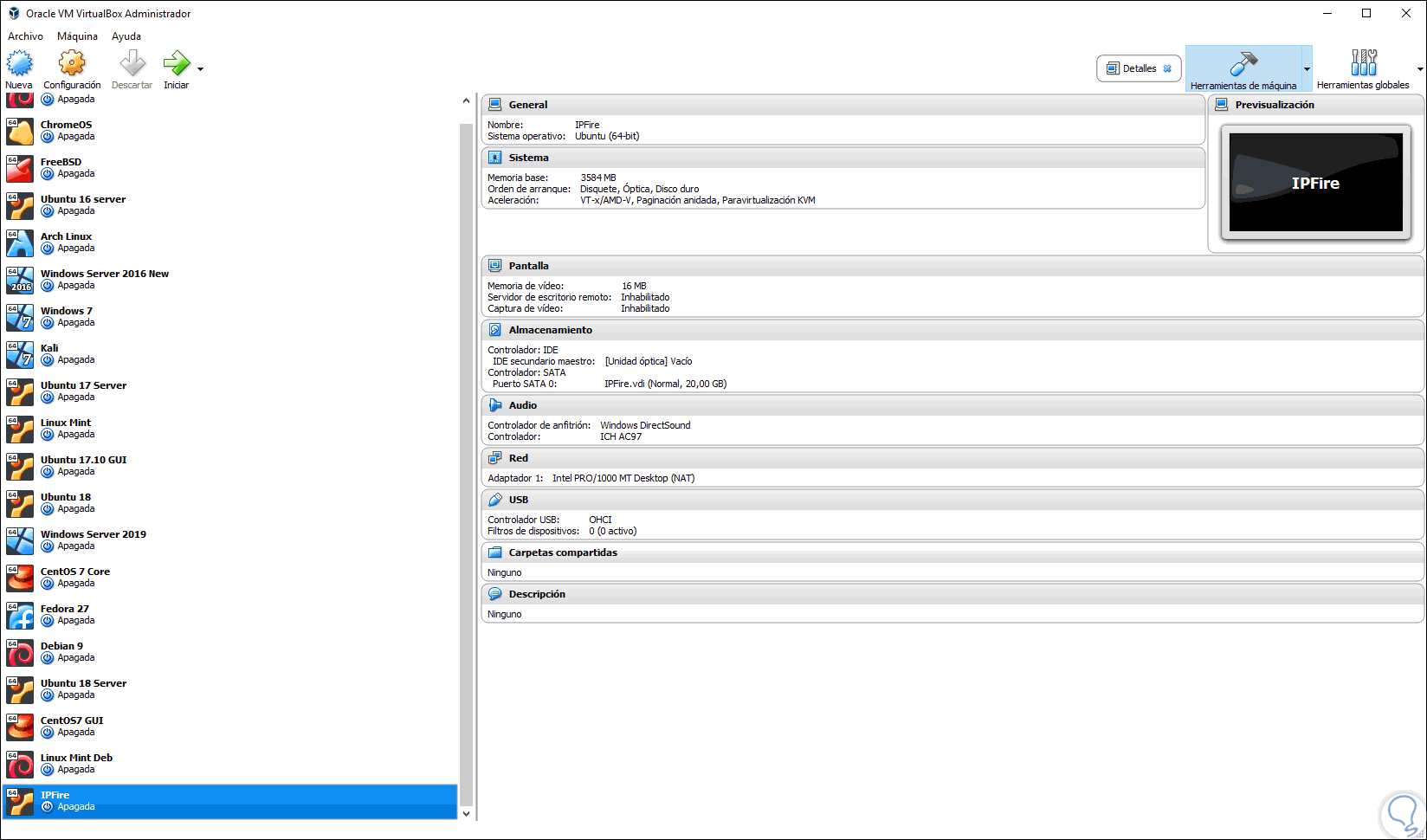Select the CentOS 7 Core icon
Image resolution: width=1427 pixels, height=840 pixels.
point(20,578)
